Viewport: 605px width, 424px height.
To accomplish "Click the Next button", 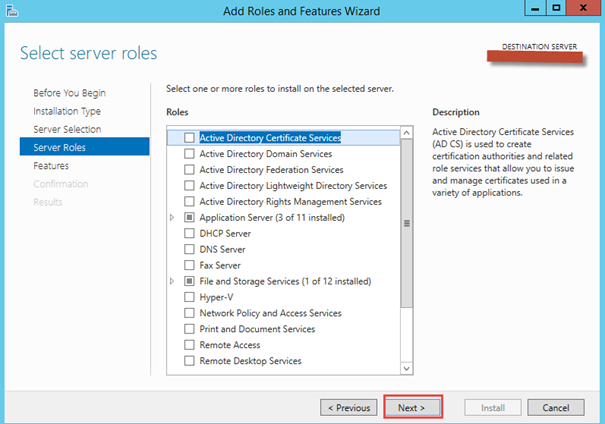I will tap(412, 408).
